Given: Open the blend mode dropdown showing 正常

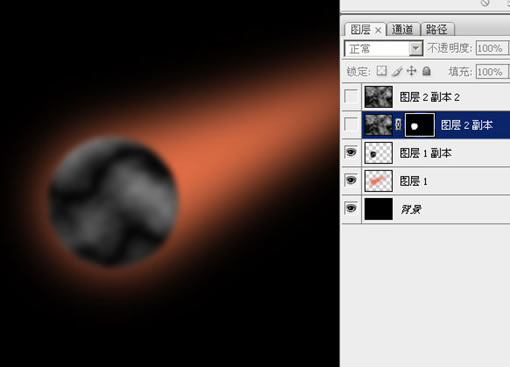Looking at the screenshot, I should [384, 49].
